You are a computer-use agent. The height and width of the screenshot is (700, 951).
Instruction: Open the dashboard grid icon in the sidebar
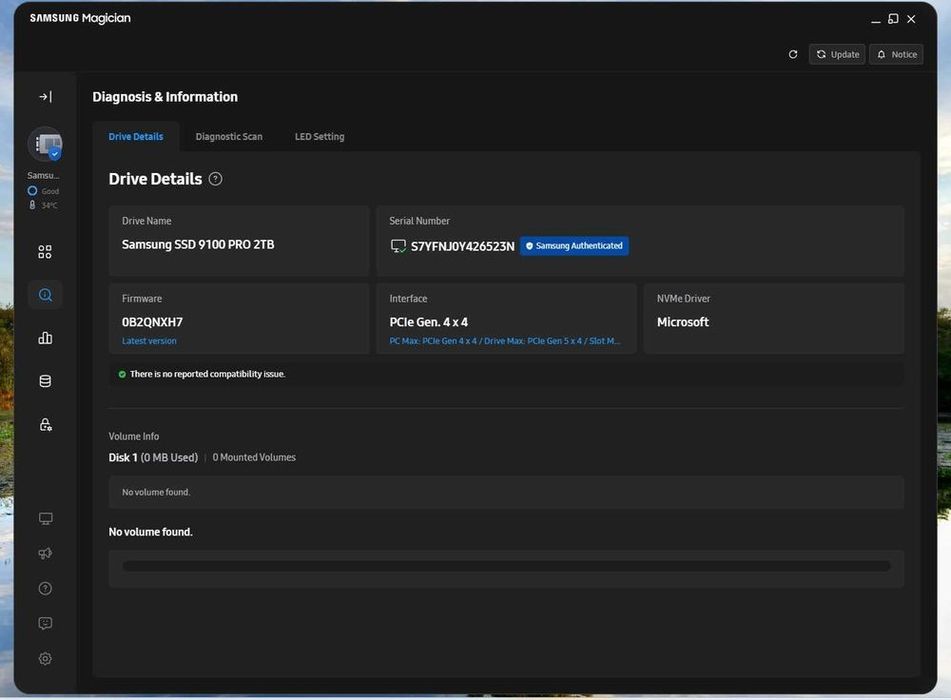(45, 252)
